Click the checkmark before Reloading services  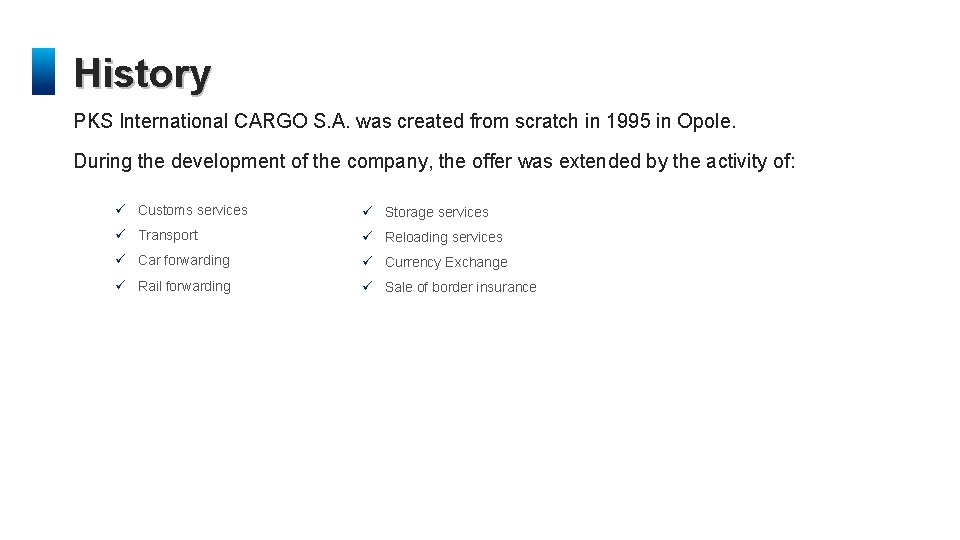367,237
